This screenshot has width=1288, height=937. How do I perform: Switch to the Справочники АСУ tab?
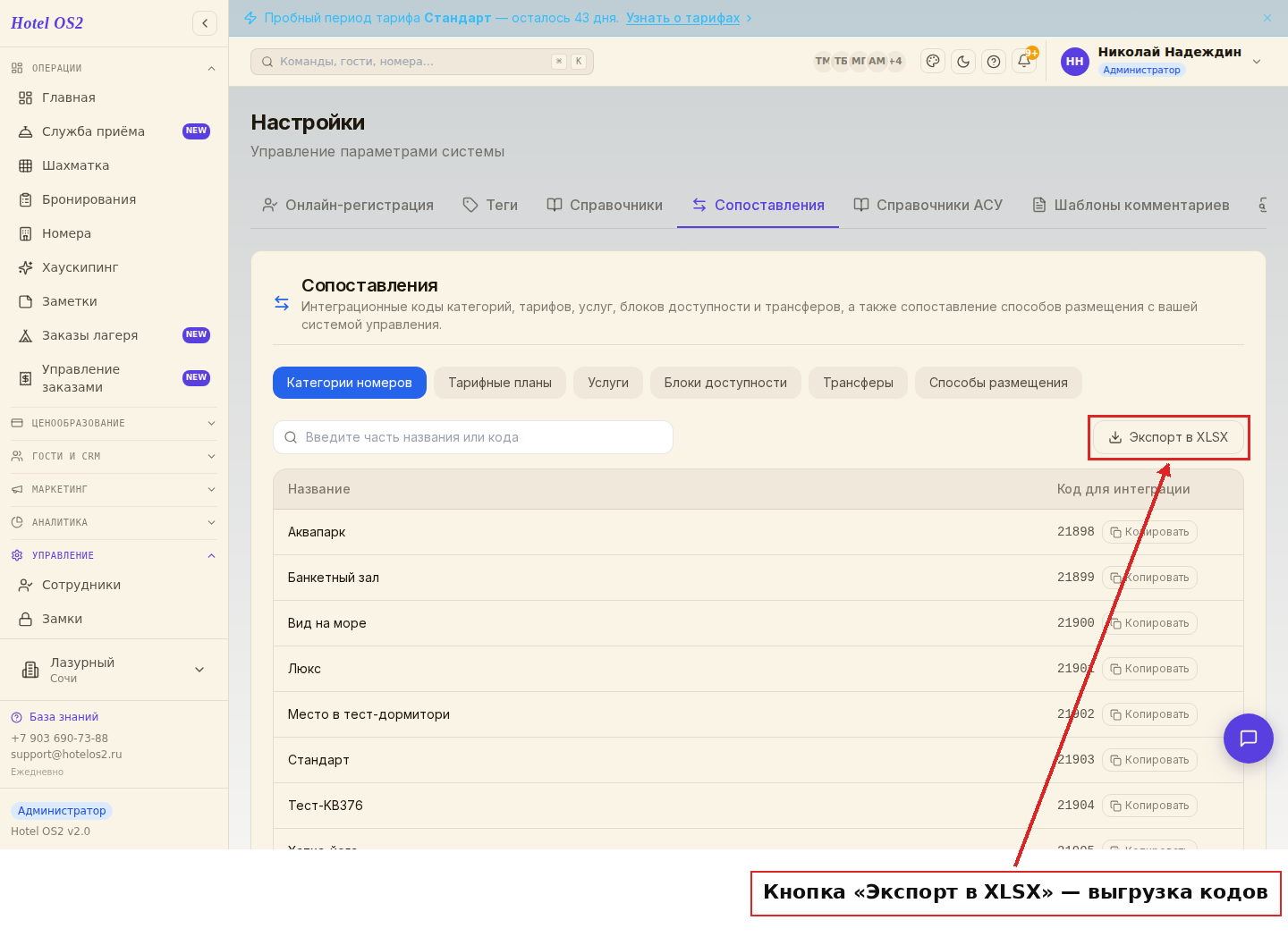tap(928, 205)
